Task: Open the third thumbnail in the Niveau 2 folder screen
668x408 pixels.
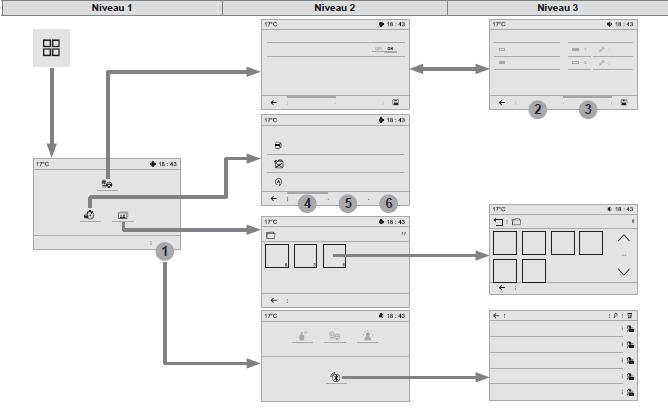Action: point(334,256)
